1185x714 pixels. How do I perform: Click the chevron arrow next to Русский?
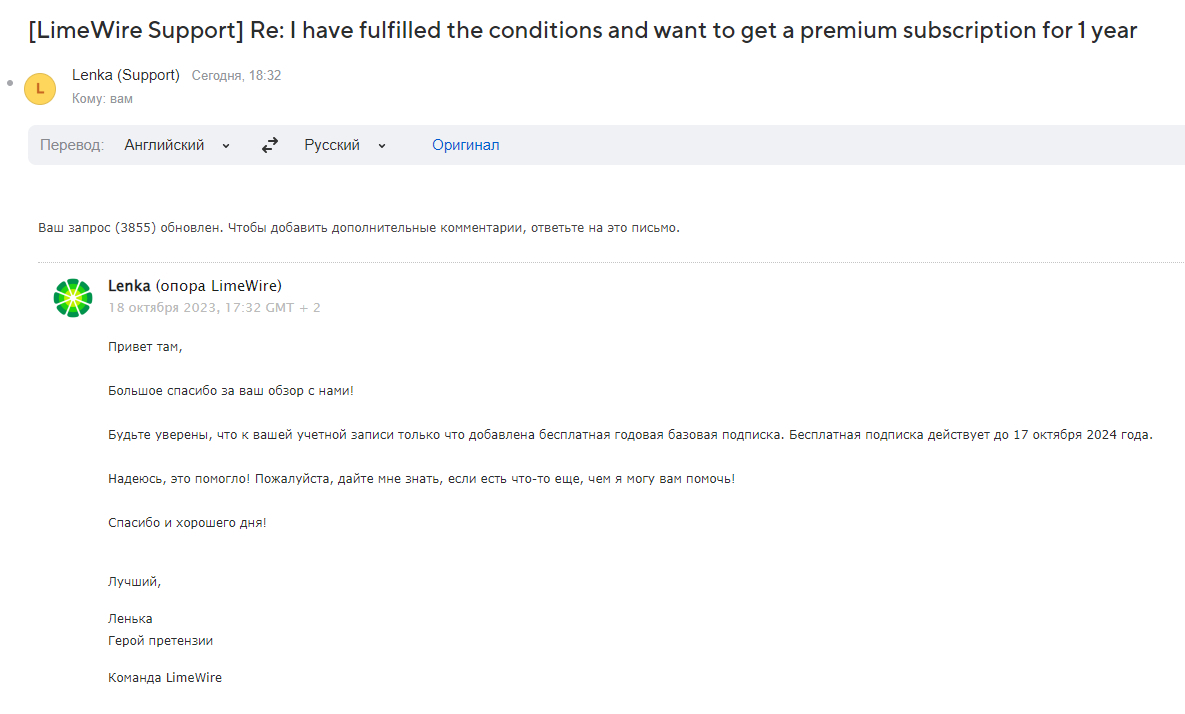(382, 146)
